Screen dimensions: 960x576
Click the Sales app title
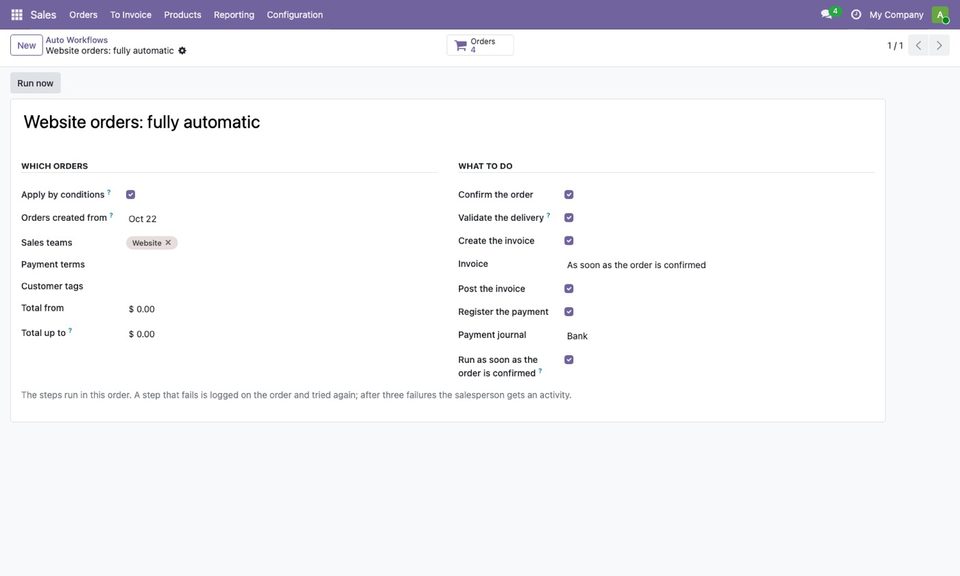43,15
